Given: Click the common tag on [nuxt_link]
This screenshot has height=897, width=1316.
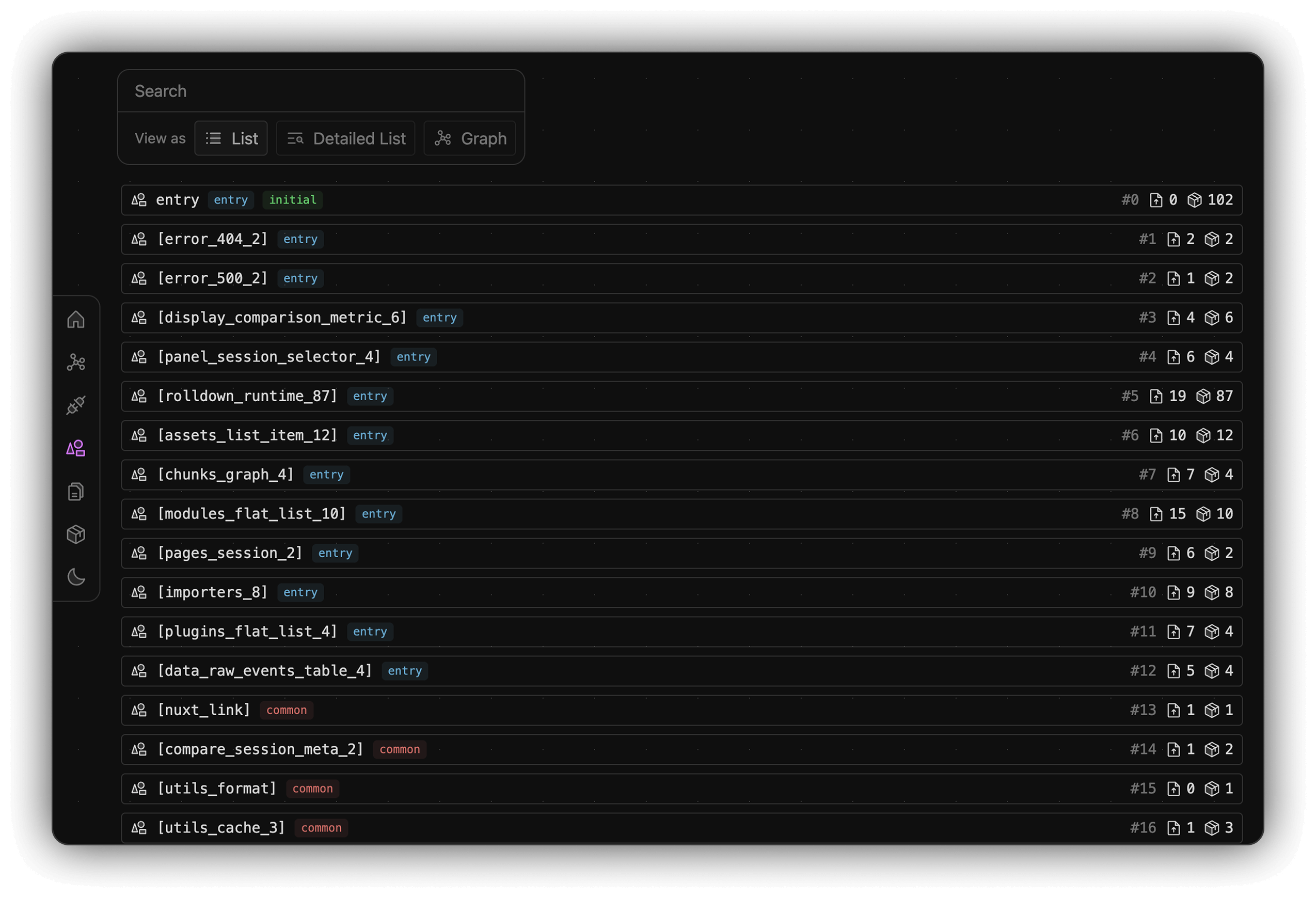Looking at the screenshot, I should coord(287,710).
